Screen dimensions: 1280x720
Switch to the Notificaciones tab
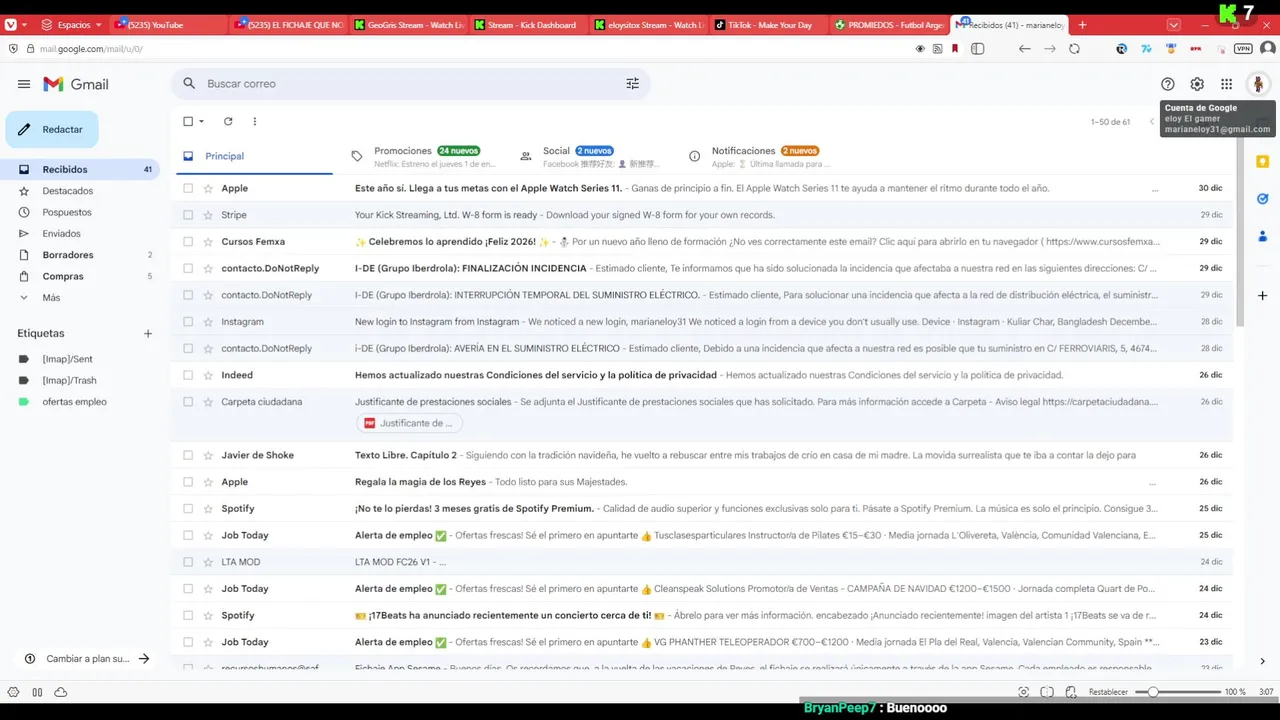(x=761, y=156)
